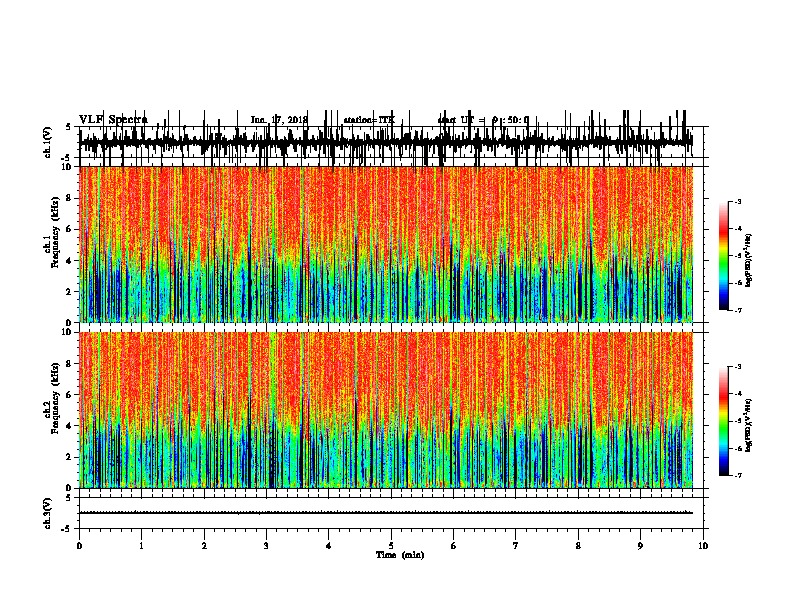
Task: Click the "Time (min)" x-axis label
Action: point(400,555)
